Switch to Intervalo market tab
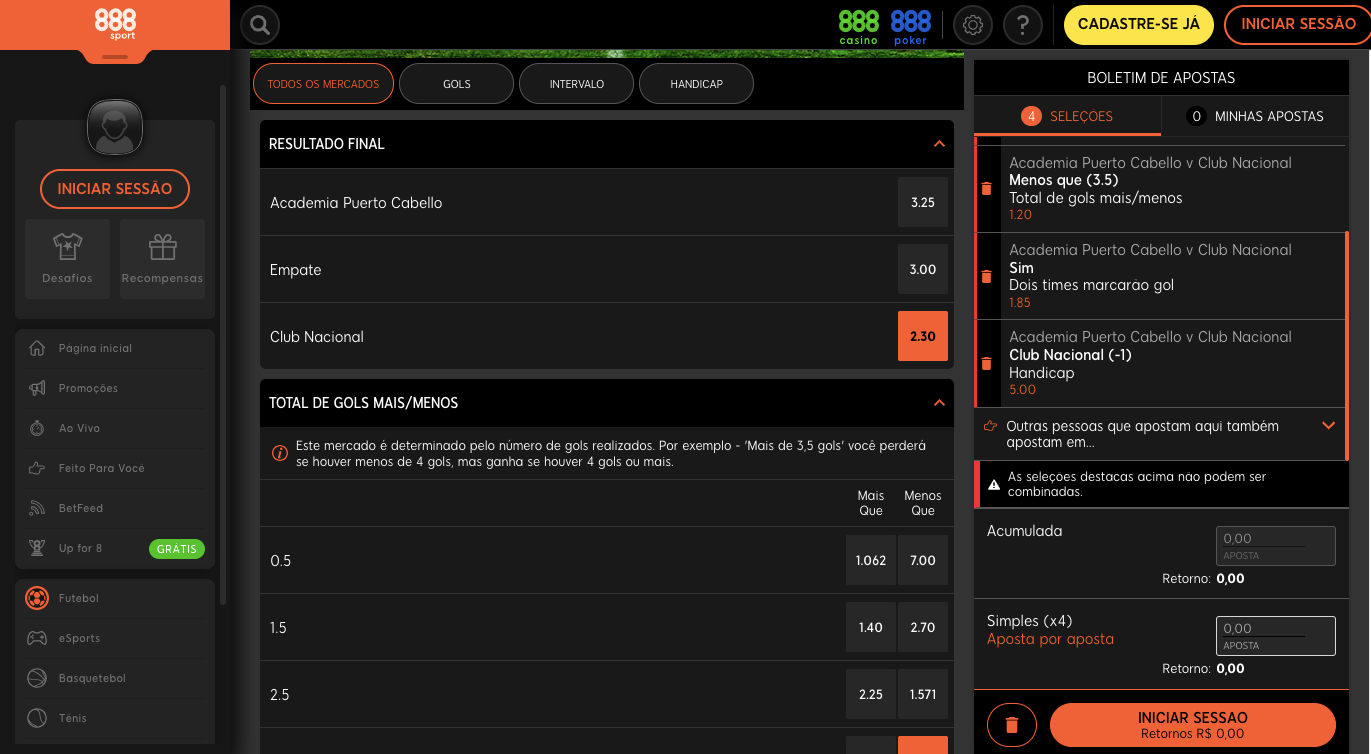This screenshot has height=754, width=1371. (x=576, y=84)
